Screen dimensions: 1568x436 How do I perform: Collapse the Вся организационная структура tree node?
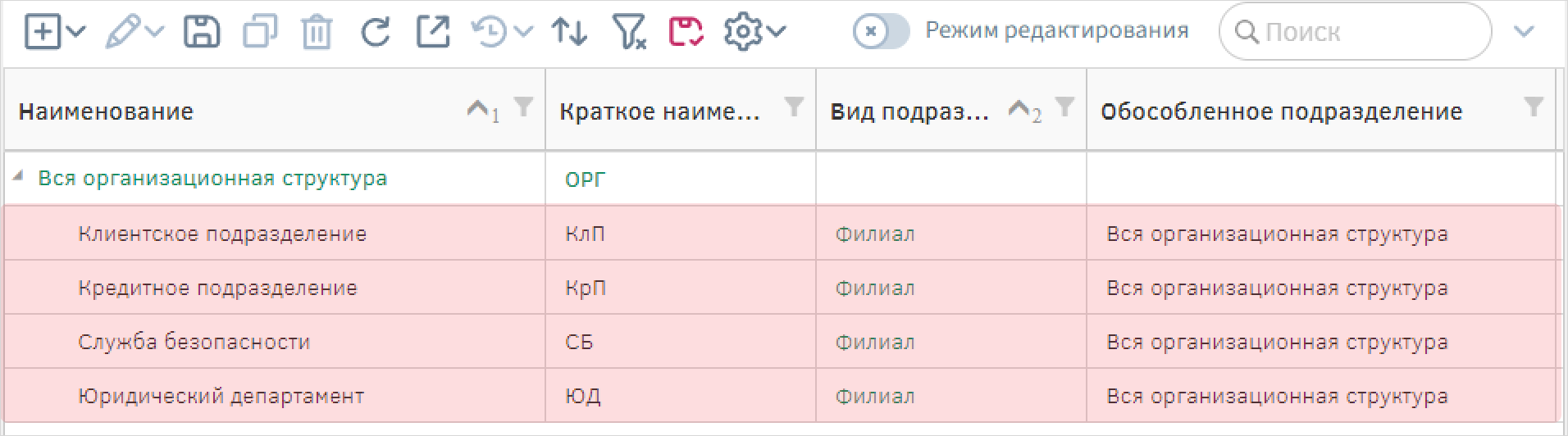point(19,176)
